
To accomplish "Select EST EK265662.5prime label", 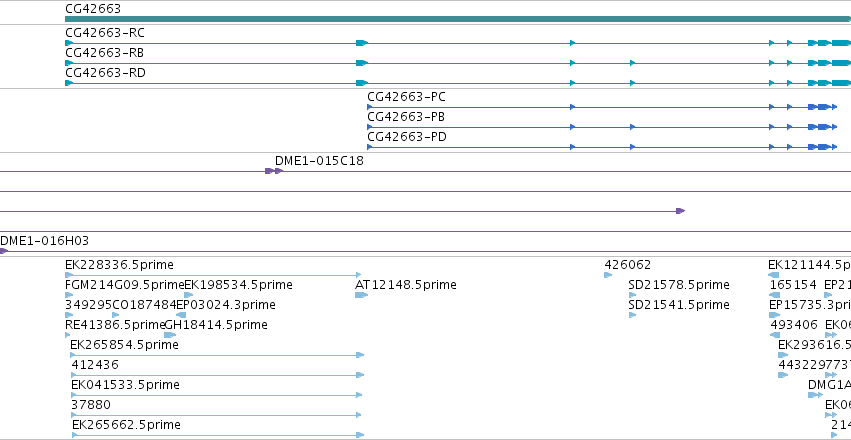I will [x=126, y=425].
